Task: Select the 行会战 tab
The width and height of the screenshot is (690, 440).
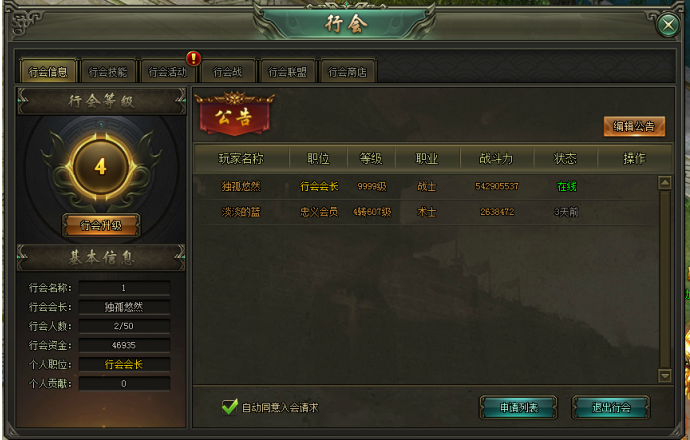Action: click(x=228, y=71)
